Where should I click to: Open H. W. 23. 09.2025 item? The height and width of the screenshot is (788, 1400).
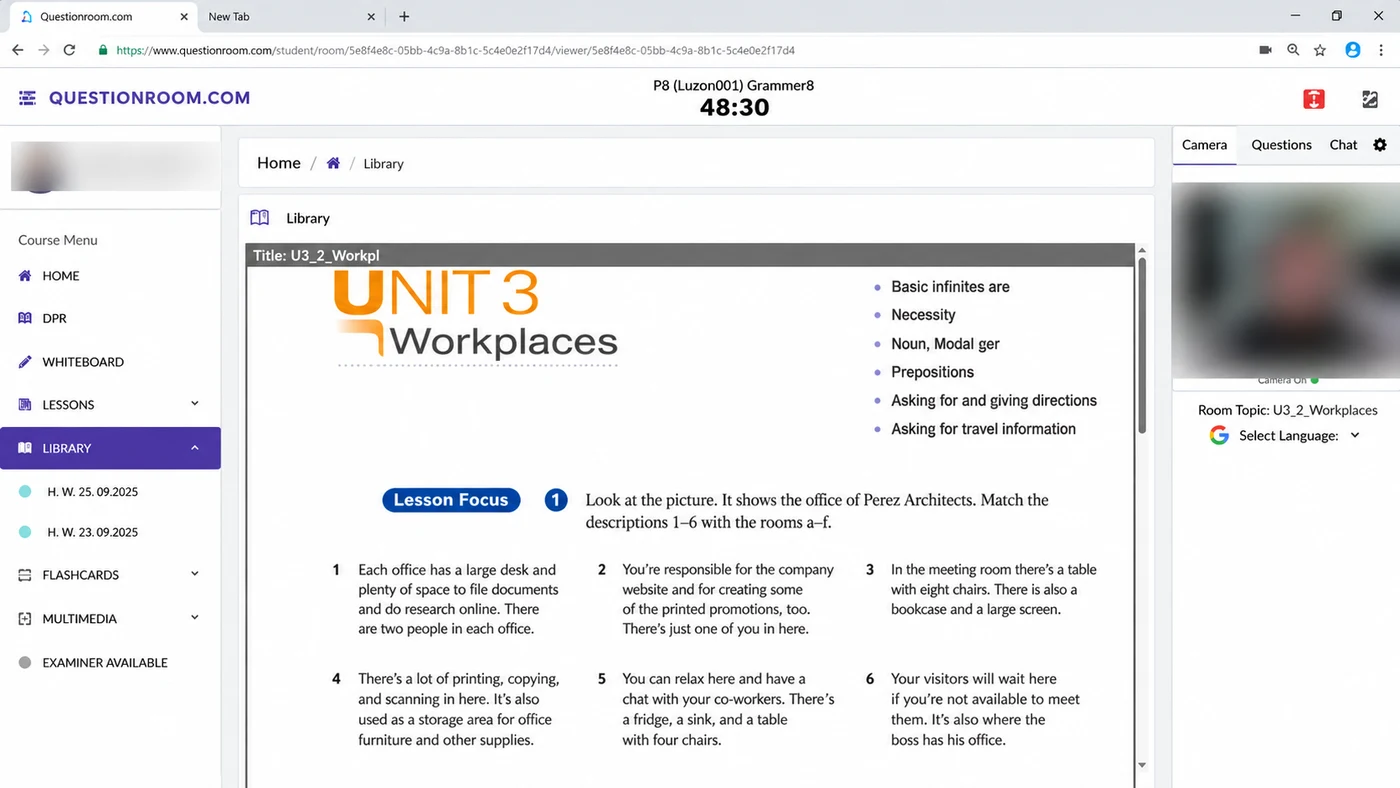tap(92, 532)
